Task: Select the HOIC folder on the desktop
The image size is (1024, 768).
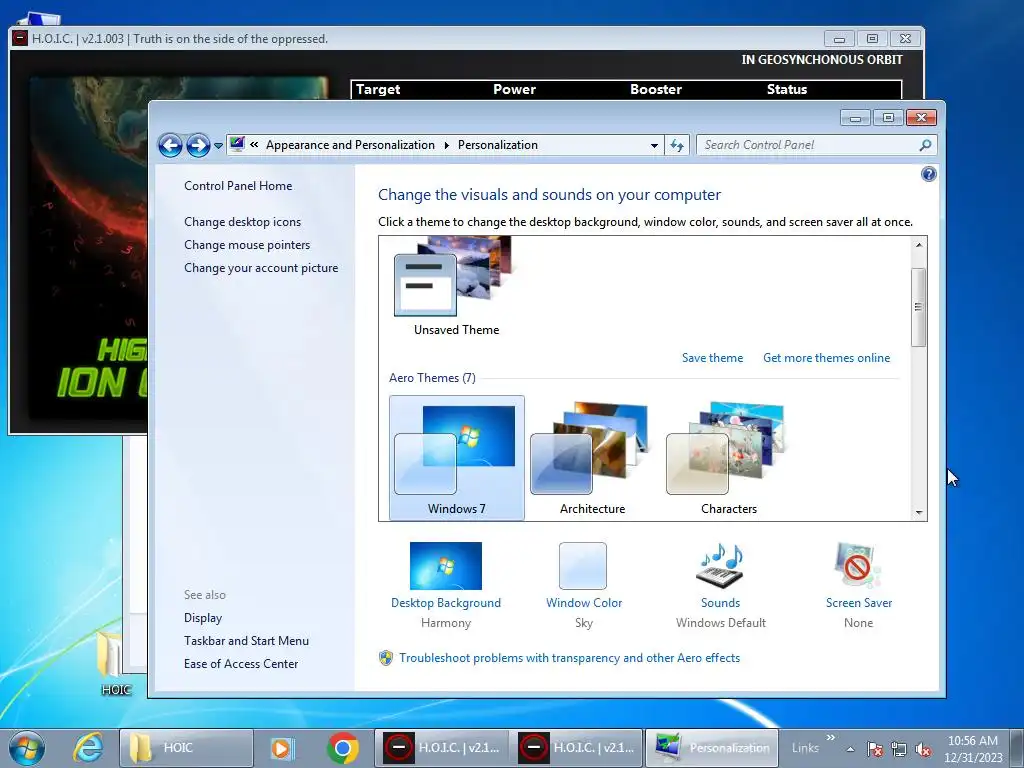Action: click(115, 662)
